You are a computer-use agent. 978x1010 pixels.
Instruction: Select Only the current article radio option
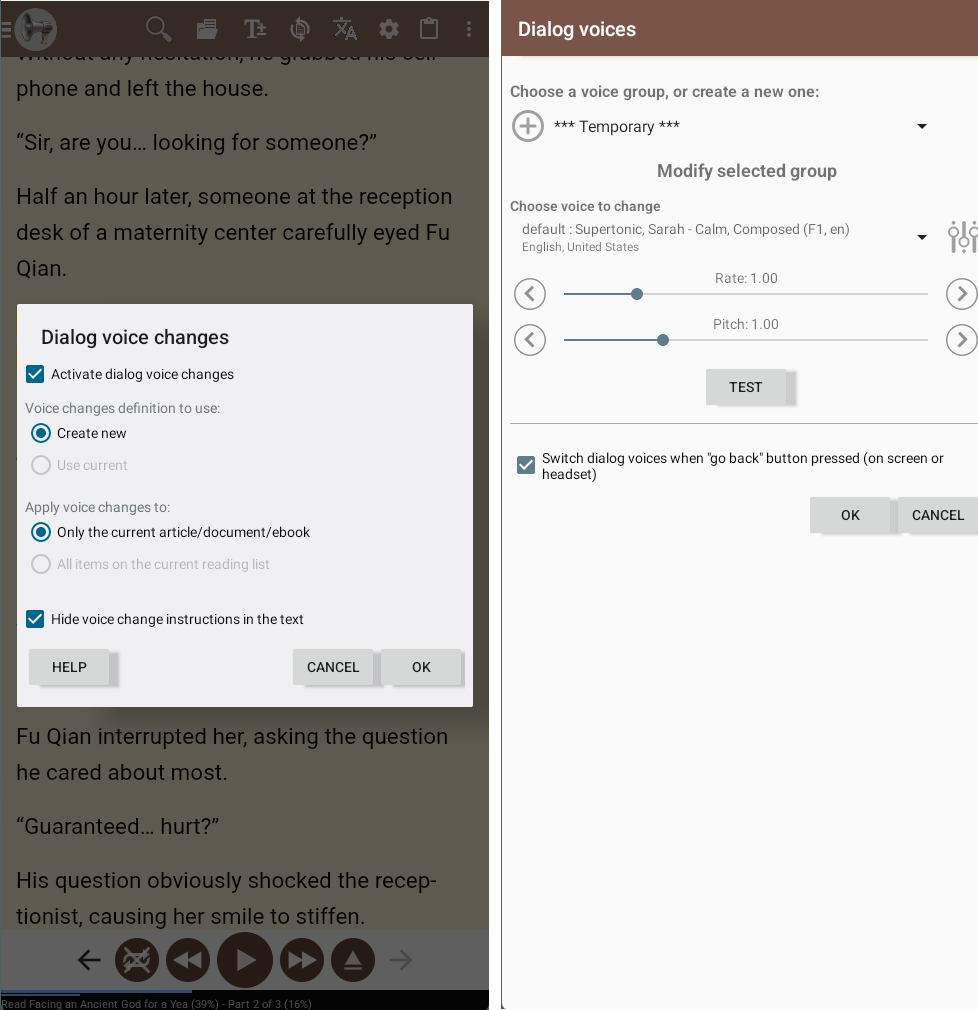41,532
